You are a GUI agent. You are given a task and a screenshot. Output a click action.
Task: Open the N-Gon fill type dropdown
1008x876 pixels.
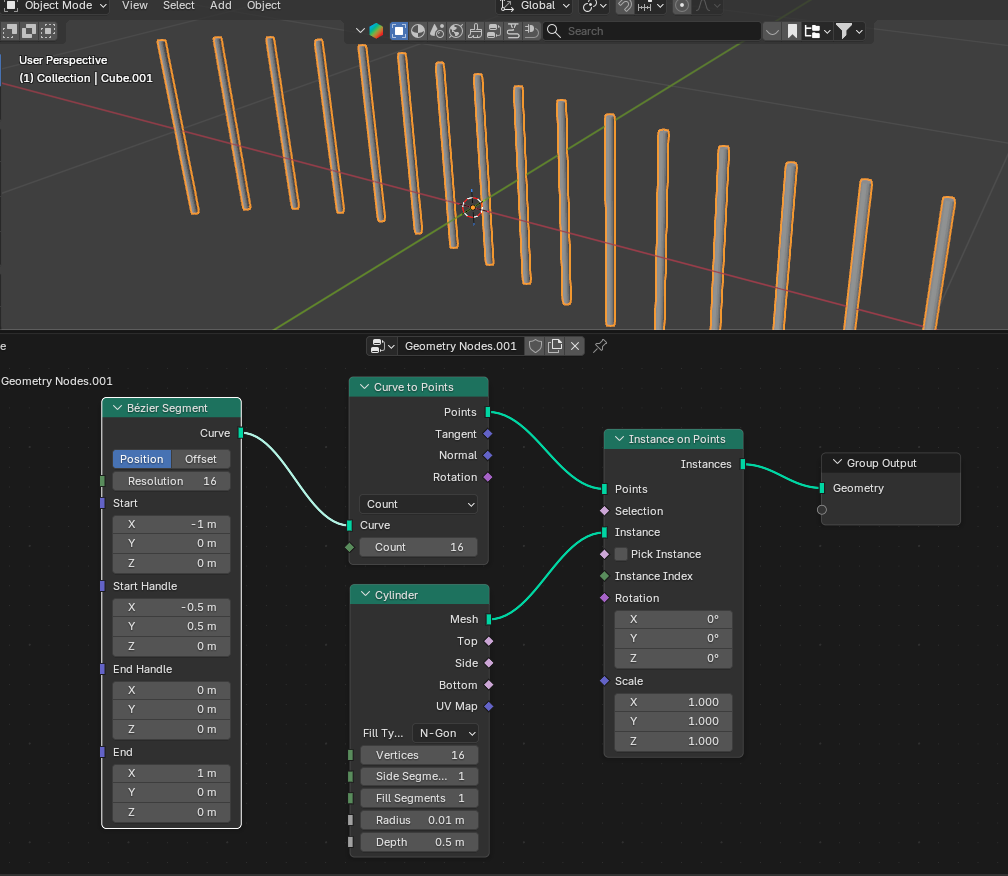point(446,733)
